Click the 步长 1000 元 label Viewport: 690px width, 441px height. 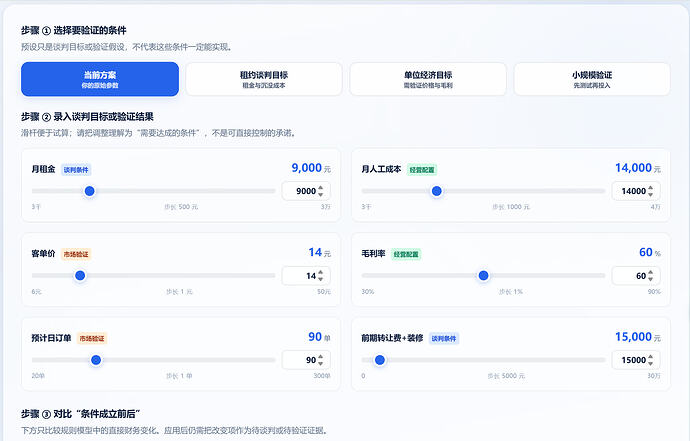point(511,207)
